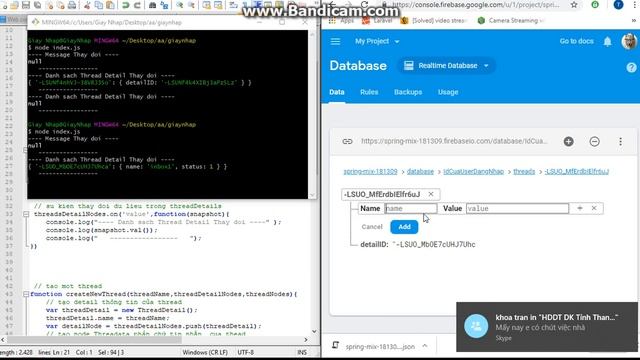Open the Firebase hamburger navigation menu
640x360 pixels.
coord(335,41)
